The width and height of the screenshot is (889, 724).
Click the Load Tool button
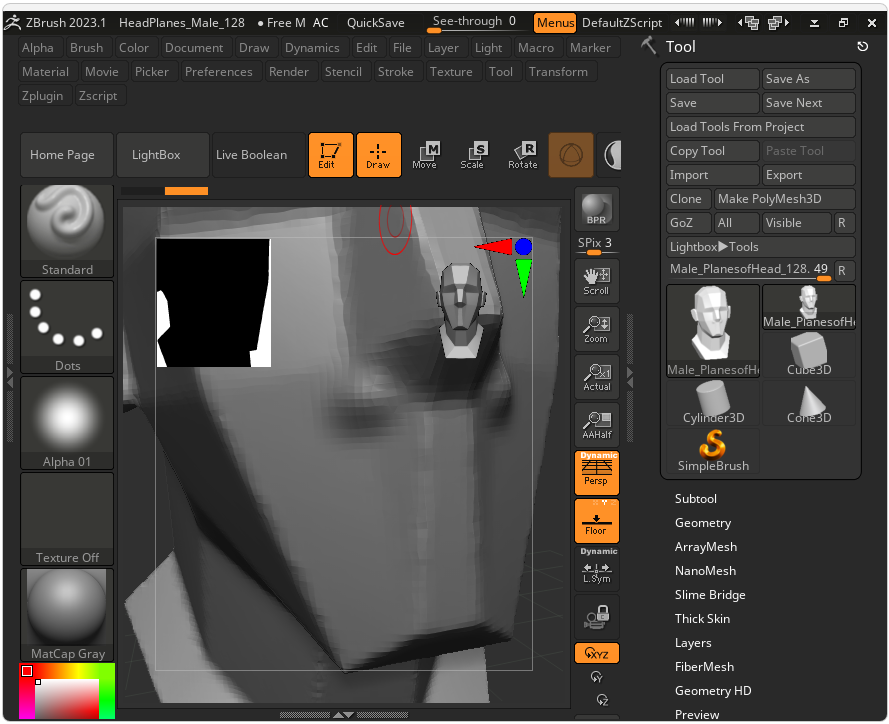(712, 79)
